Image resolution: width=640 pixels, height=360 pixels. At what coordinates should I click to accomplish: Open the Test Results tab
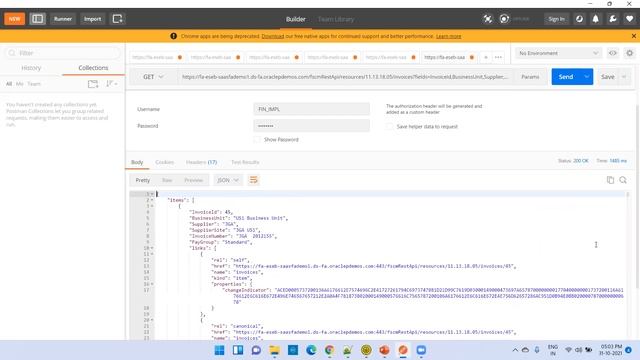click(x=245, y=162)
